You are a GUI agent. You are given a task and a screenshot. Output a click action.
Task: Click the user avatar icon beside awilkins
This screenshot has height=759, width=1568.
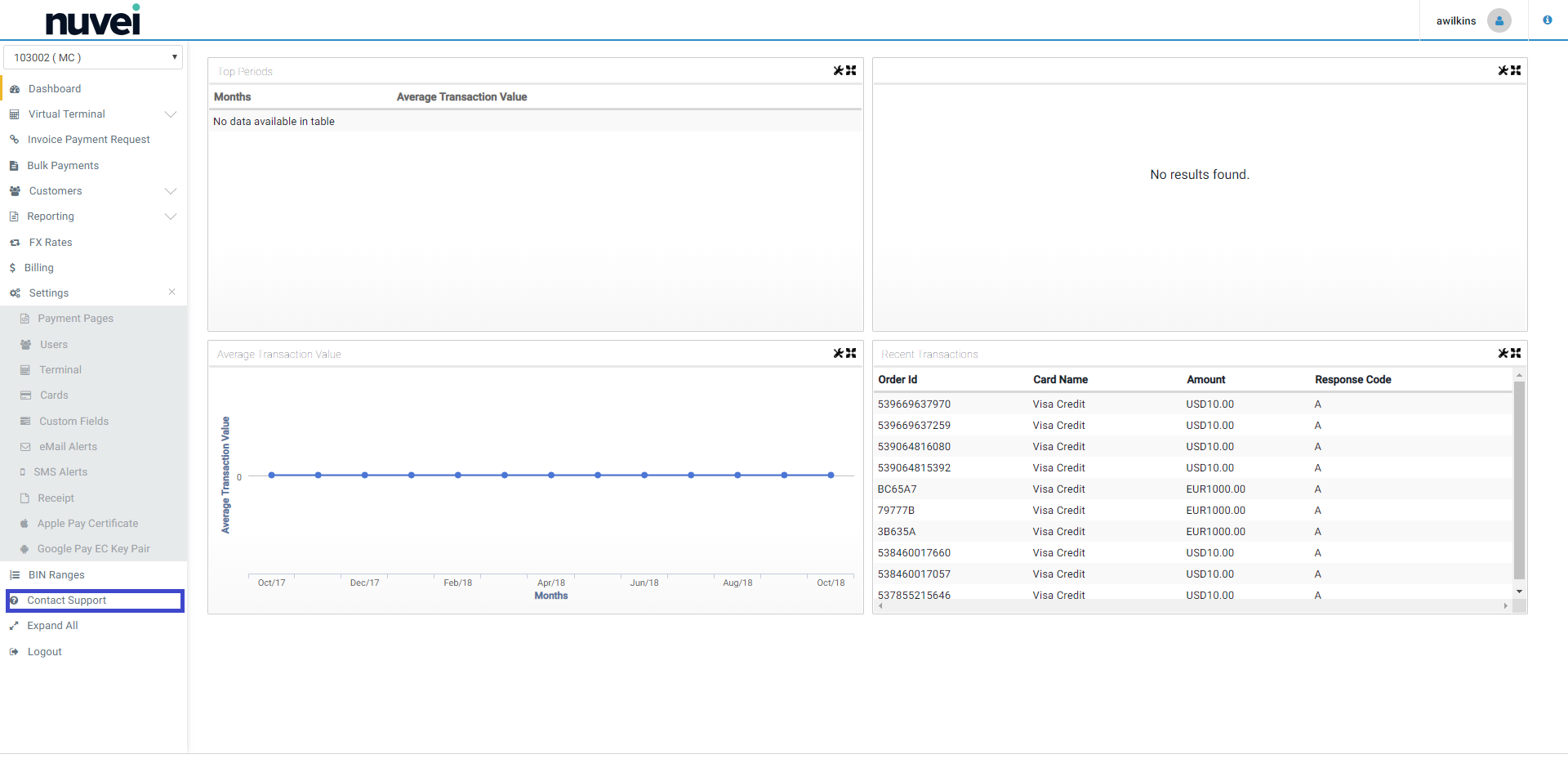1499,20
